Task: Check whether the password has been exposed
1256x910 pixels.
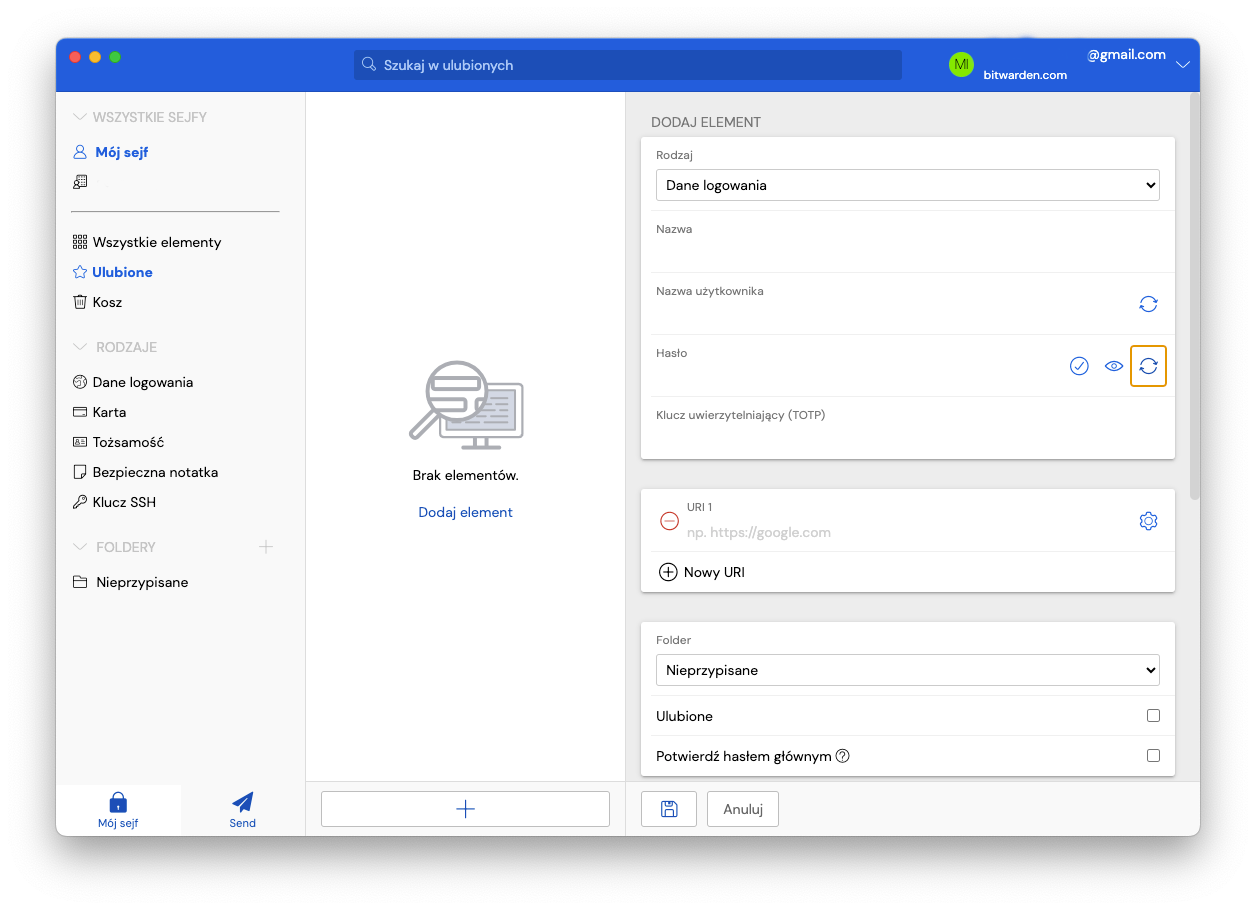Action: pyautogui.click(x=1079, y=366)
